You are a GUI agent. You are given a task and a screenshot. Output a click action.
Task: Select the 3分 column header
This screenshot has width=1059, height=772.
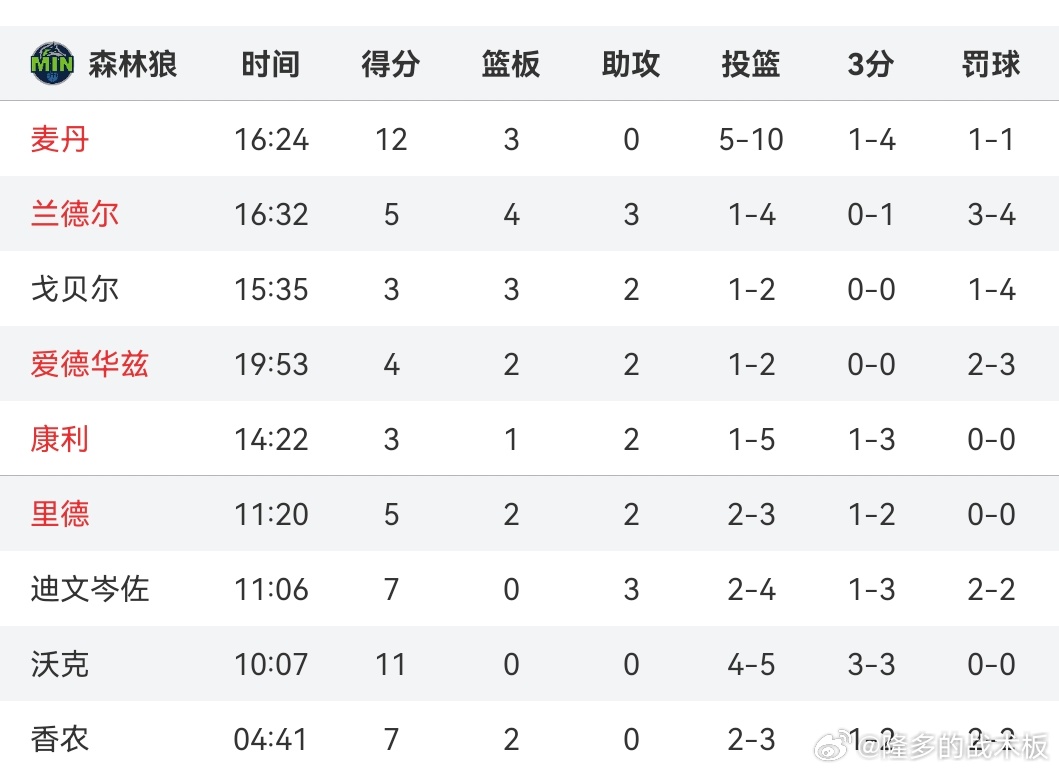871,64
